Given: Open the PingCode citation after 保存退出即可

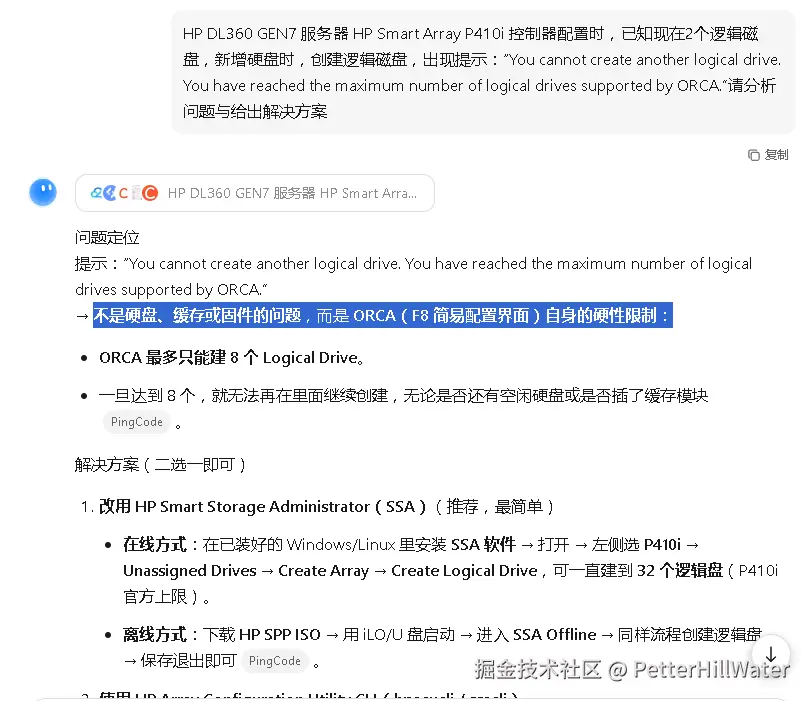Looking at the screenshot, I should 274,661.
